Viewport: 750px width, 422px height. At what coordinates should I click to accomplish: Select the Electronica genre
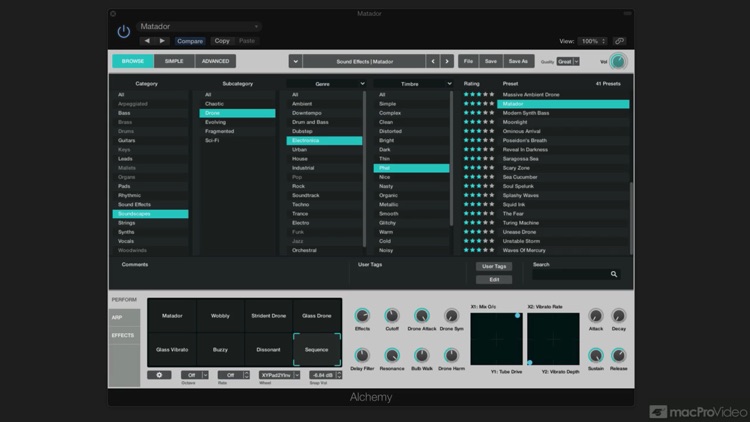pyautogui.click(x=324, y=141)
